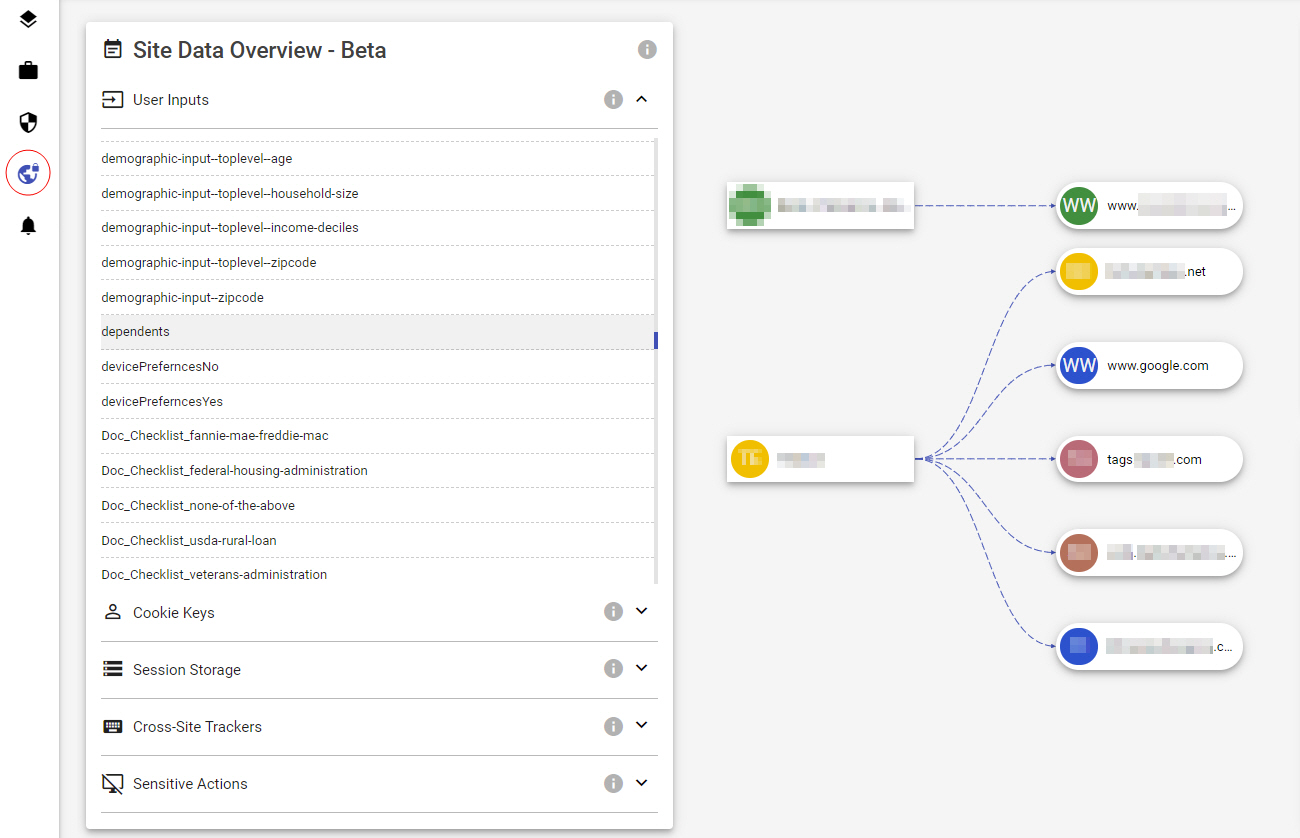The height and width of the screenshot is (838, 1300).
Task: Click the User Inputs info icon
Action: tap(614, 100)
